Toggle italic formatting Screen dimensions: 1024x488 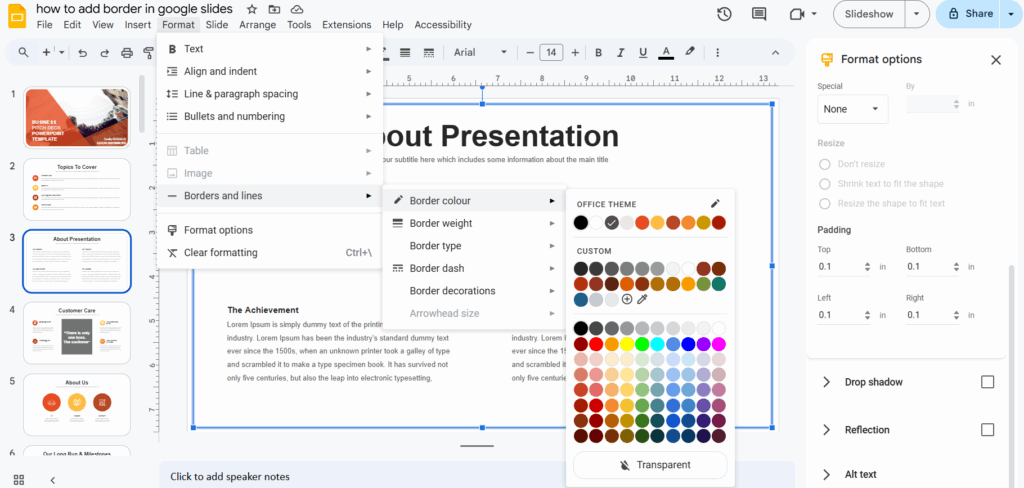pyautogui.click(x=621, y=52)
